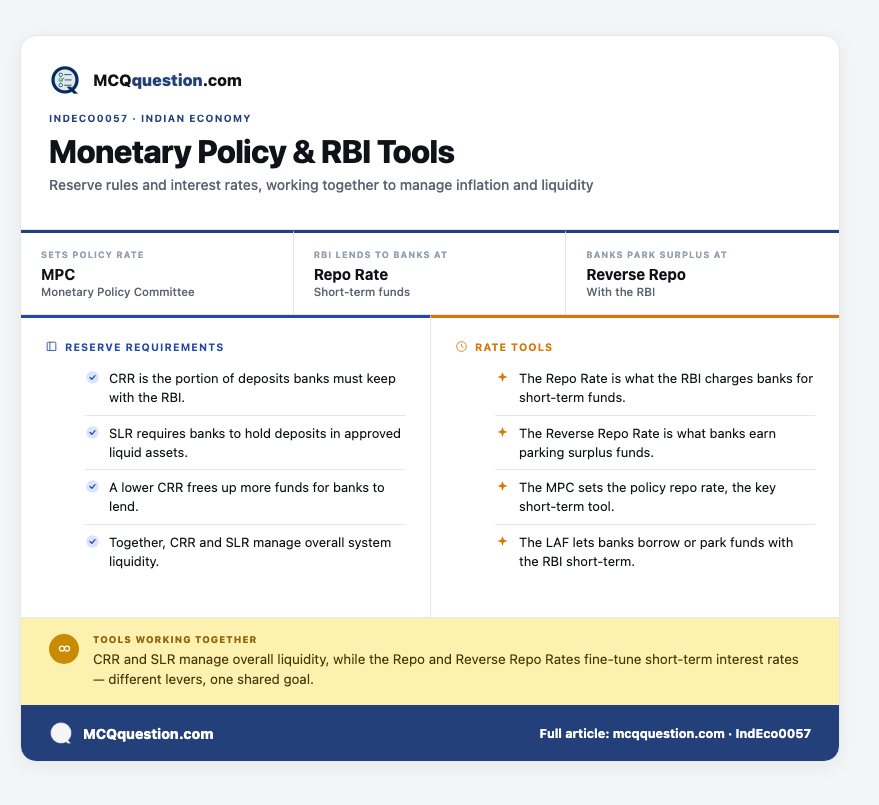Click the star bullet beside LAF statement
Viewport: 879px width, 805px height.
click(502, 541)
